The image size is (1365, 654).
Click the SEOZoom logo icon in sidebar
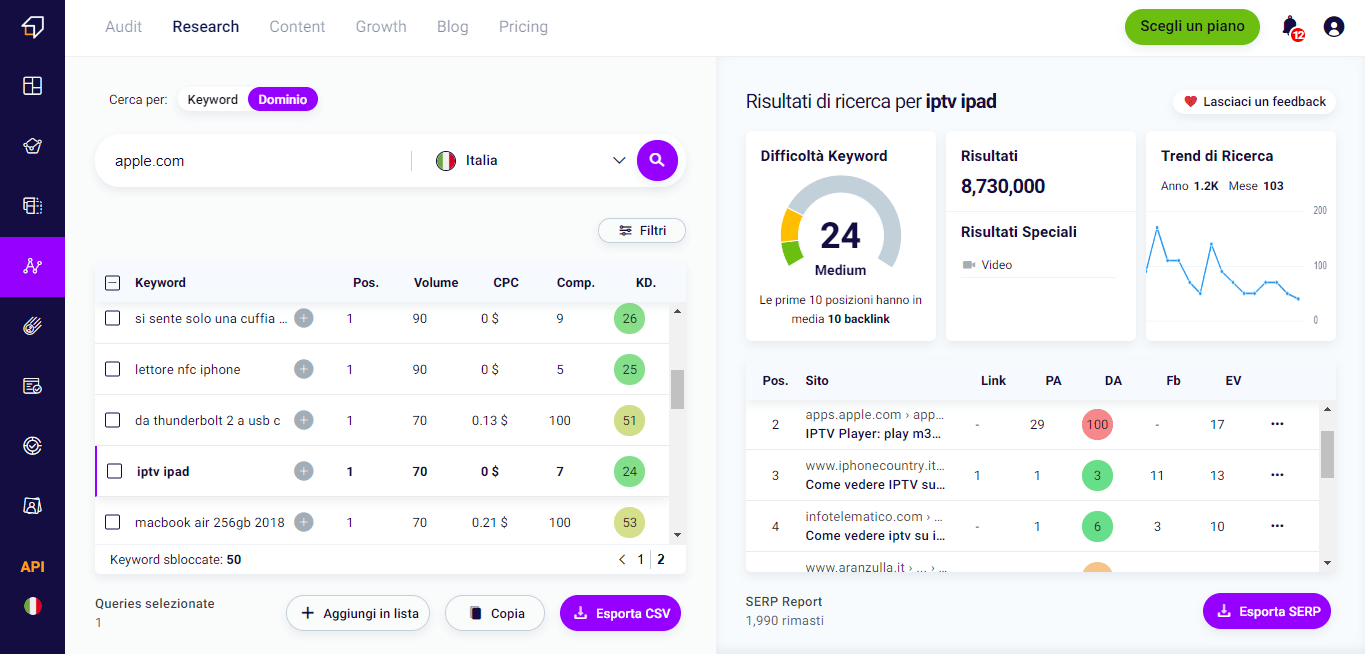(x=32, y=27)
